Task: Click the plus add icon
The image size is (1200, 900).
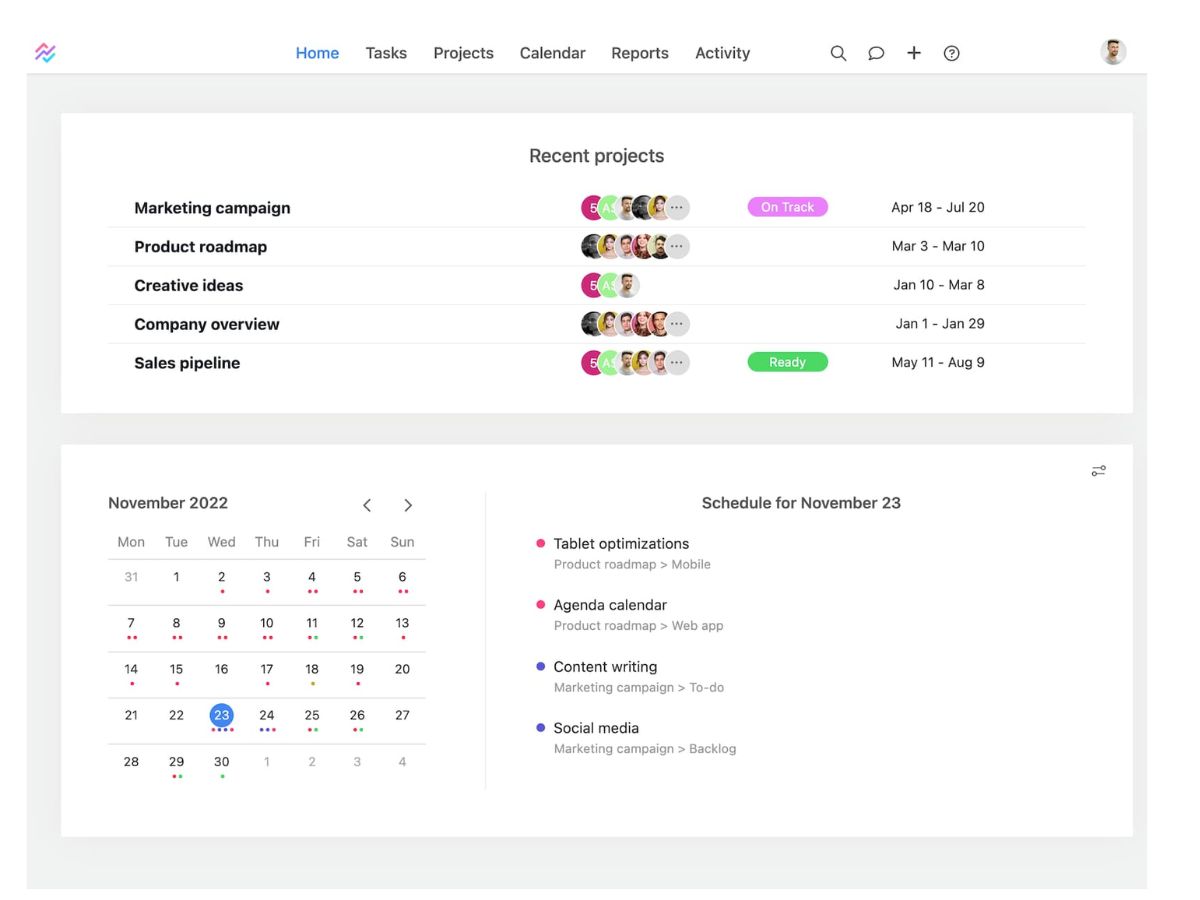Action: pyautogui.click(x=914, y=53)
